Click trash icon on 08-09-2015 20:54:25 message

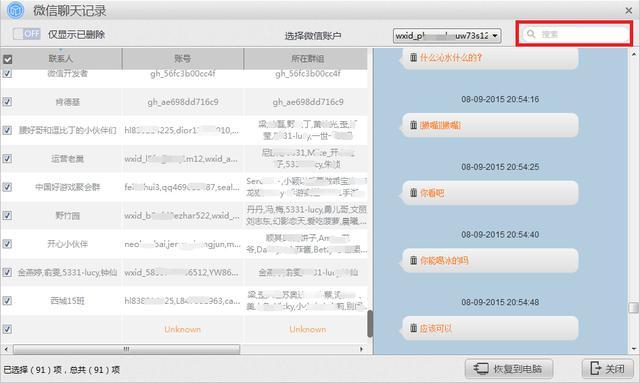[x=413, y=192]
